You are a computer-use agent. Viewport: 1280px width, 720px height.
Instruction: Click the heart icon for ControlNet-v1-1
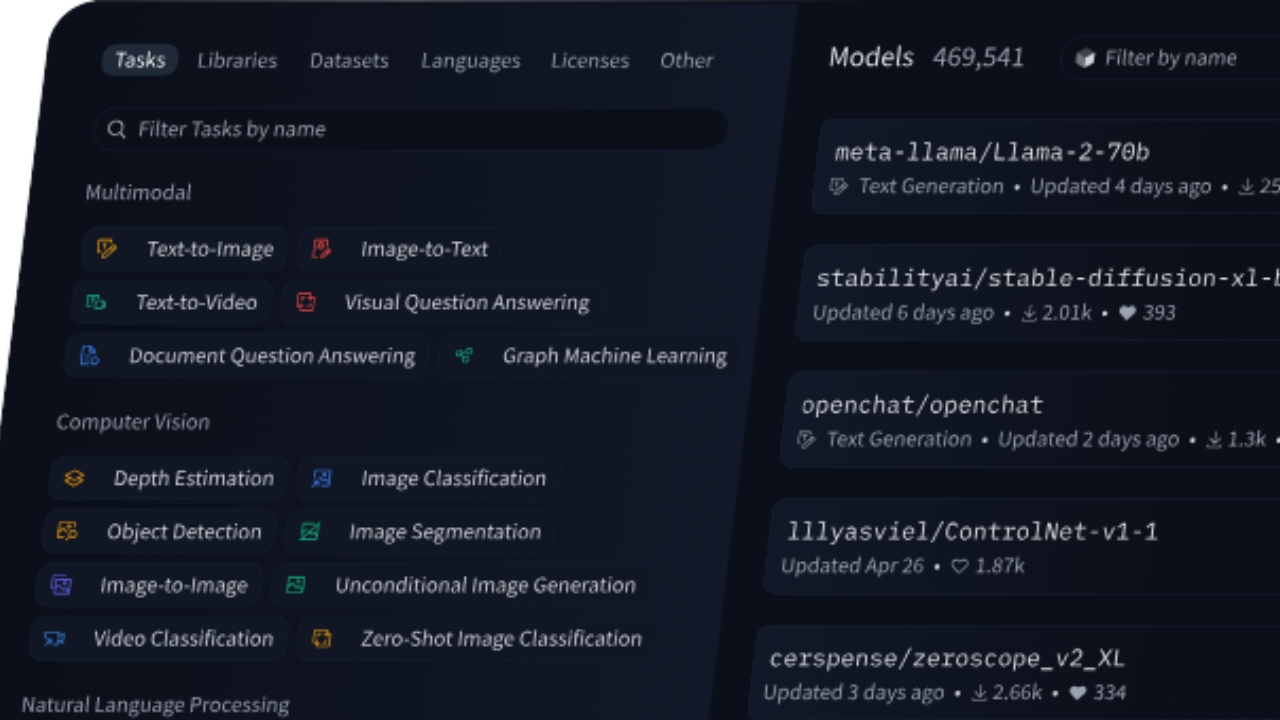coord(959,566)
